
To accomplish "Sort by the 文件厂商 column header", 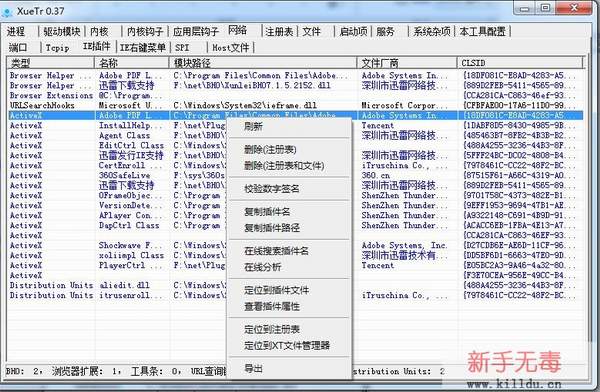I will pos(407,63).
